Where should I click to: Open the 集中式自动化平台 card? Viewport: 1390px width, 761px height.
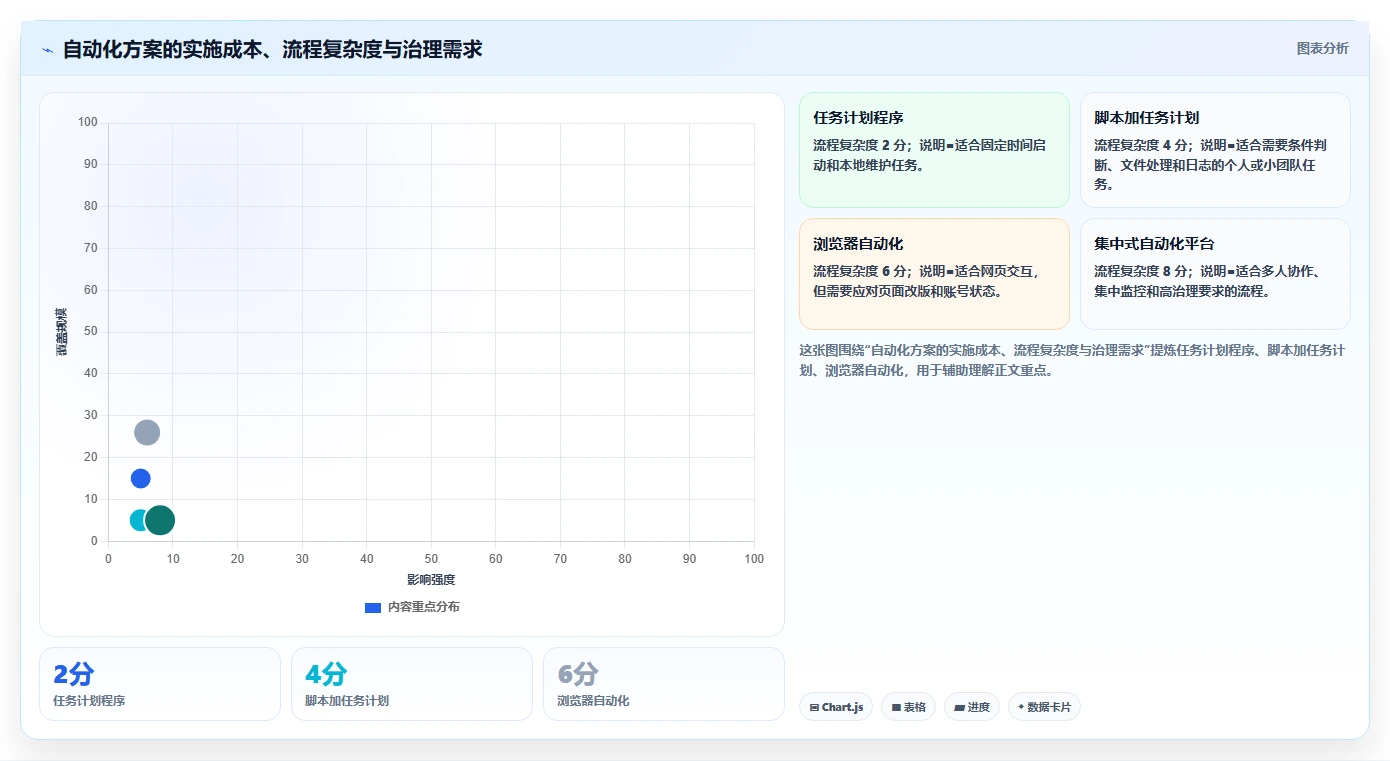[x=1215, y=274]
